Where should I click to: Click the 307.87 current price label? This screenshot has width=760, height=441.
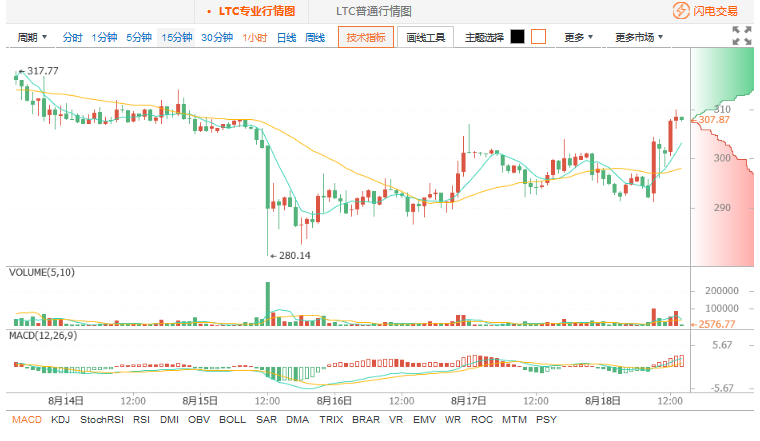[713, 119]
